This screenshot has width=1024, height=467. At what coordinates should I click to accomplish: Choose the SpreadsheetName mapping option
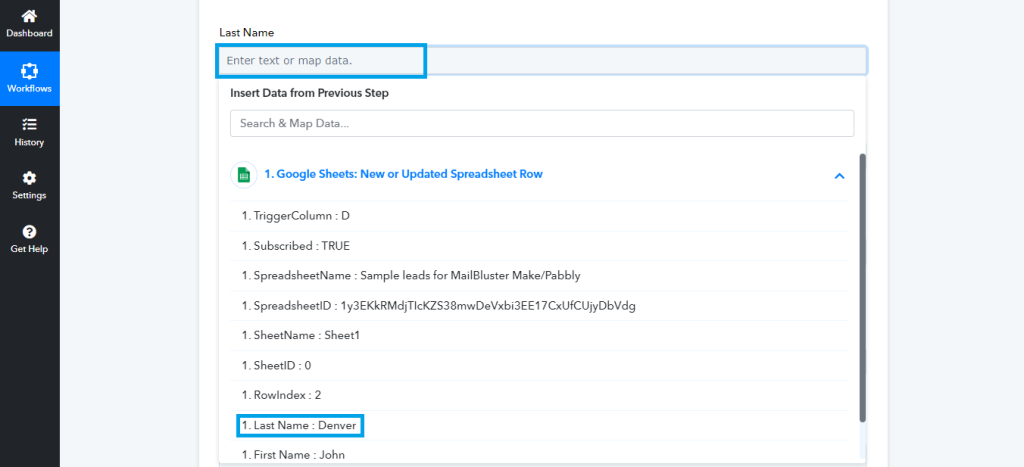tap(411, 276)
